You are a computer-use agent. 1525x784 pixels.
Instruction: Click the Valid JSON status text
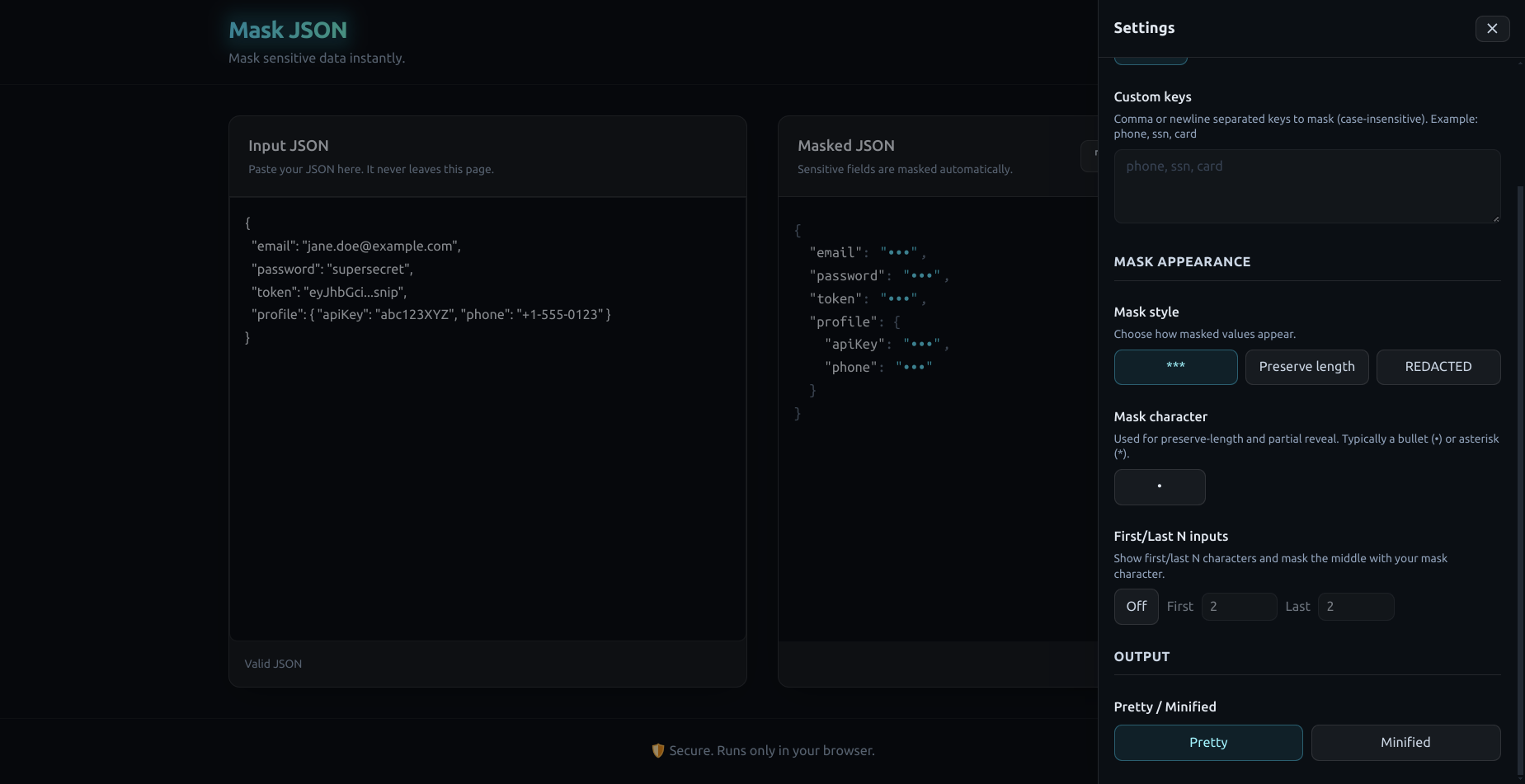[x=273, y=664]
